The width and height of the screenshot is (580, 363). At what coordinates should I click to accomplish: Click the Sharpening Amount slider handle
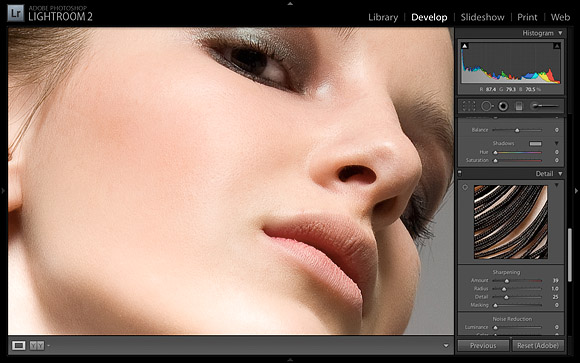(x=507, y=281)
